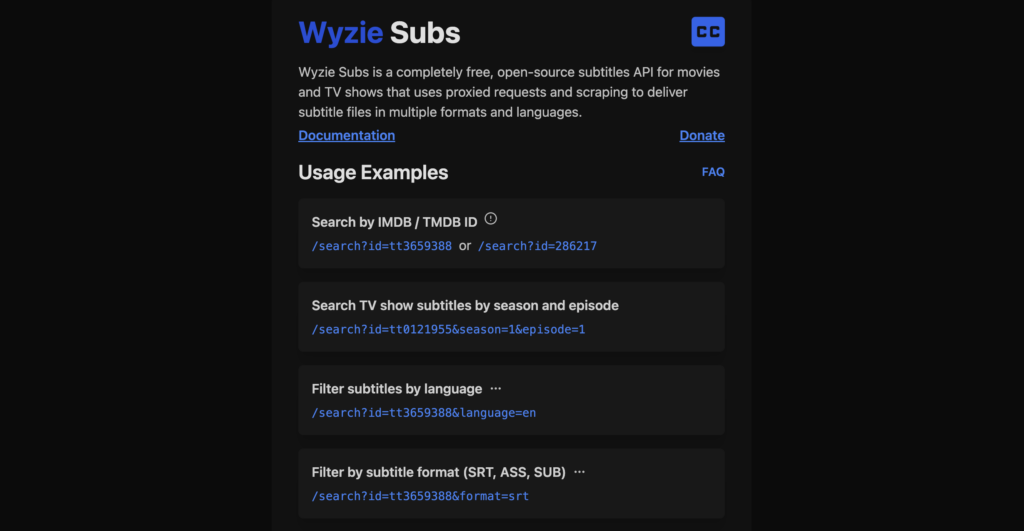Click the ellipsis icon next to Filter subtitles by language
Image resolution: width=1024 pixels, height=531 pixels.
(496, 388)
